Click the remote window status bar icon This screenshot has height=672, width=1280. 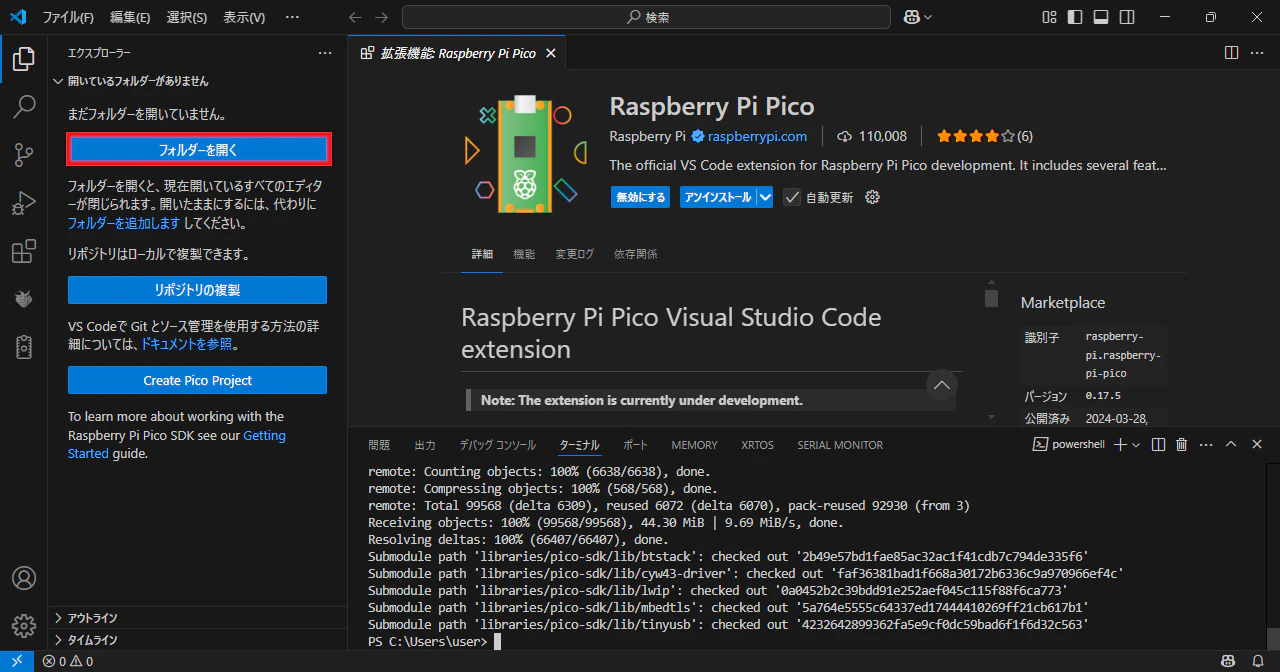pos(16,661)
